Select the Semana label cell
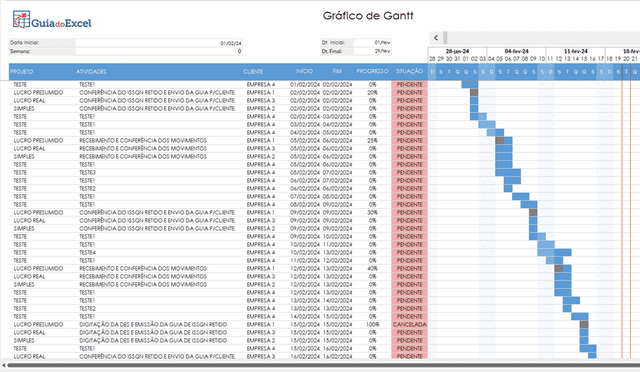Image resolution: width=640 pixels, height=372 pixels. (42, 51)
